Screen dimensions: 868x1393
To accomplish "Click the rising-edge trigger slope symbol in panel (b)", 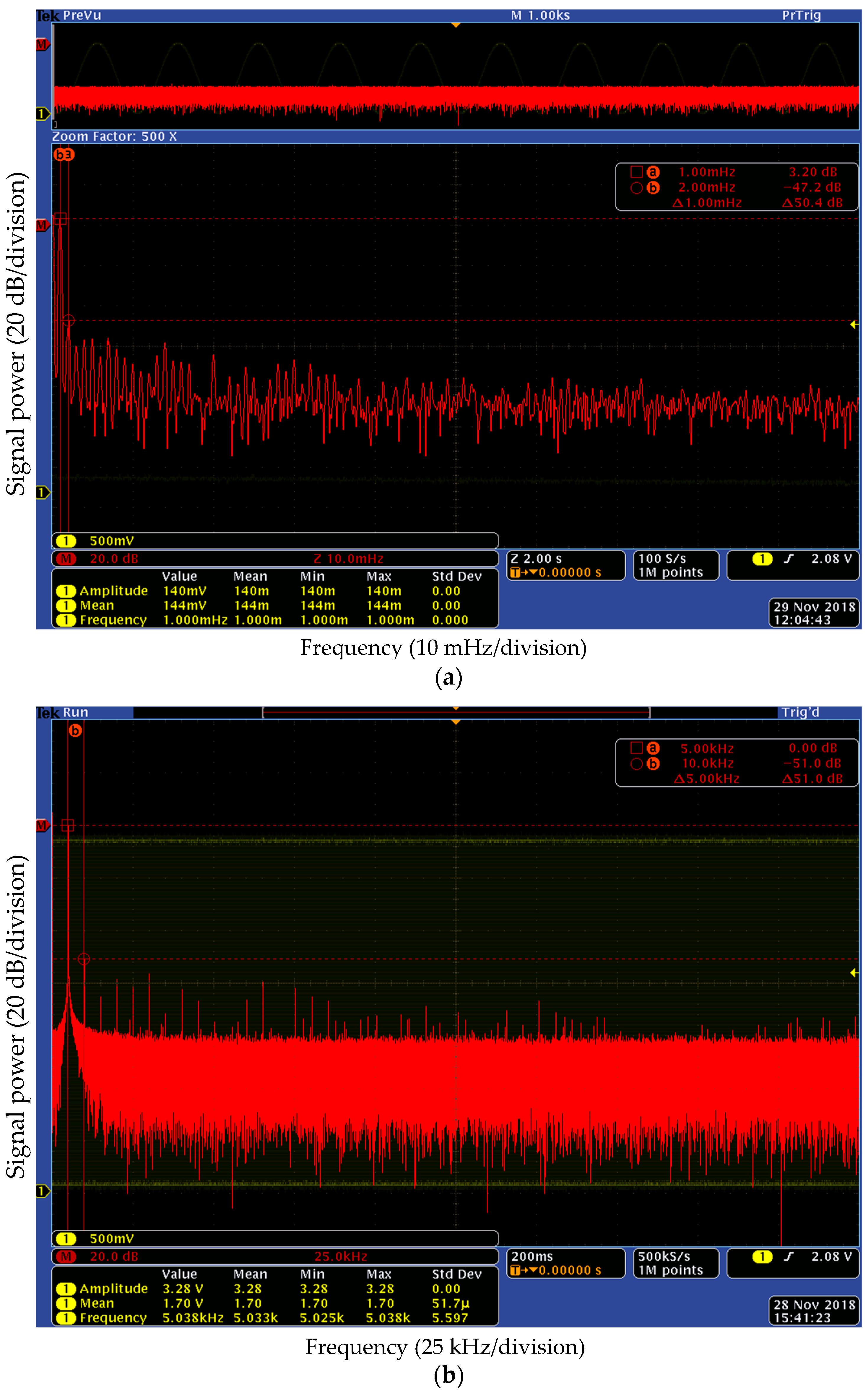I will point(789,1256).
